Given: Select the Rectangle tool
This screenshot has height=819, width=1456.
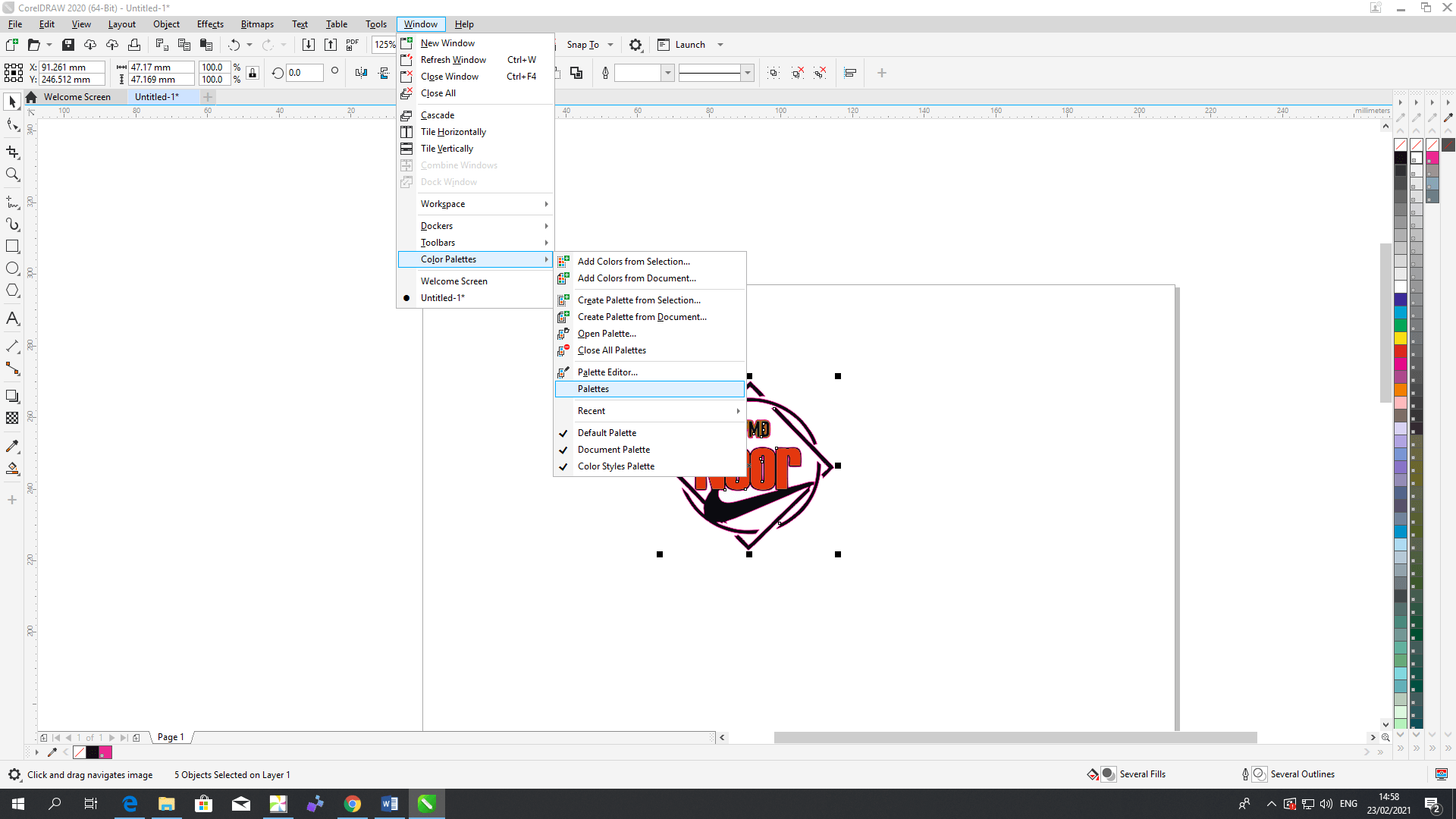Looking at the screenshot, I should (12, 246).
